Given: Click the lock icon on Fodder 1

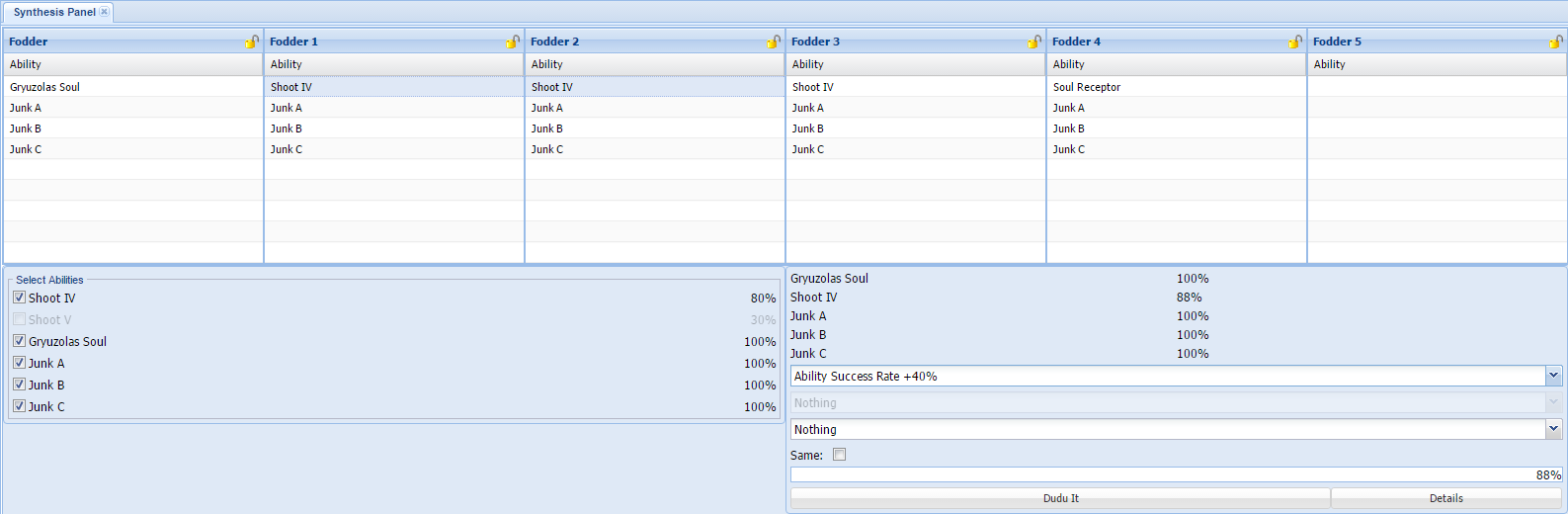Looking at the screenshot, I should (513, 42).
